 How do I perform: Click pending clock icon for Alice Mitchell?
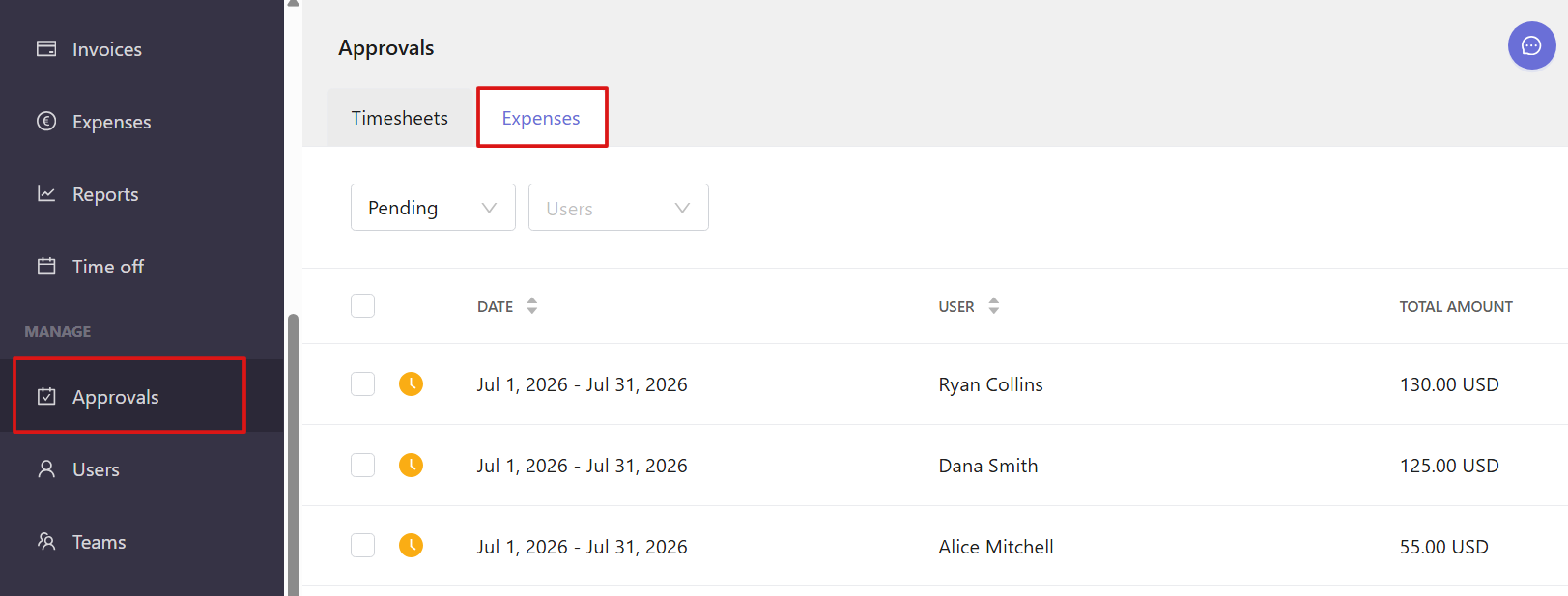(411, 546)
